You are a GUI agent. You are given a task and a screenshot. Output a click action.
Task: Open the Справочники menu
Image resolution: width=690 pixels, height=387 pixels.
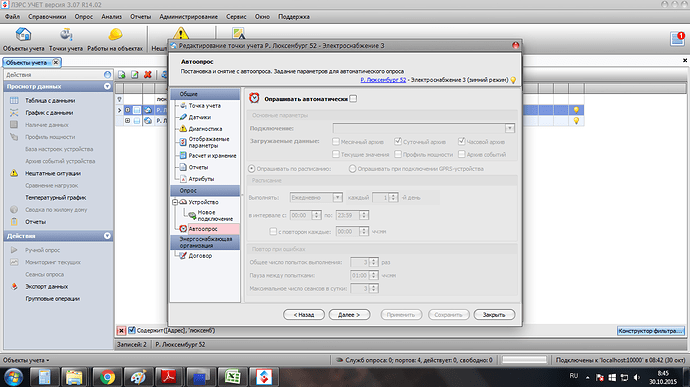pos(47,17)
